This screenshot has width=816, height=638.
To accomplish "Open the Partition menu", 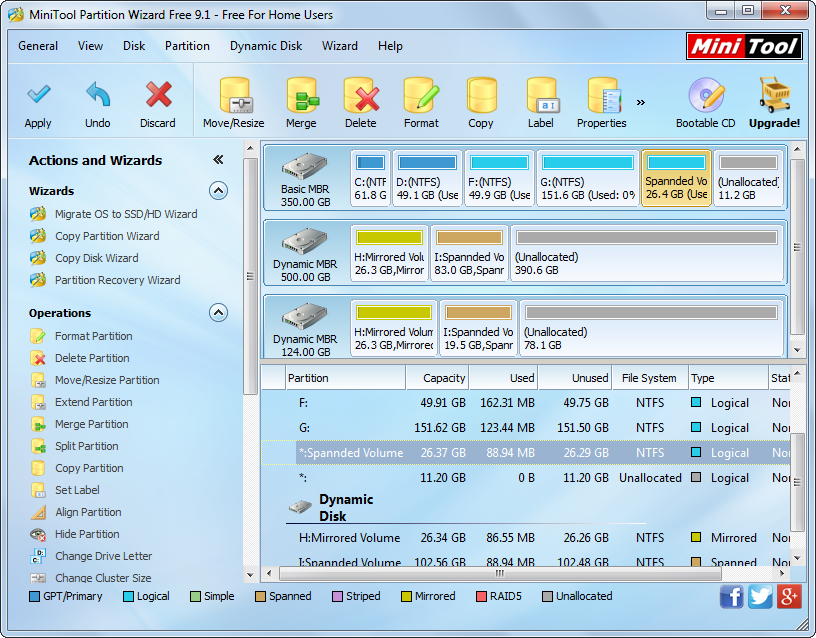I will [187, 46].
